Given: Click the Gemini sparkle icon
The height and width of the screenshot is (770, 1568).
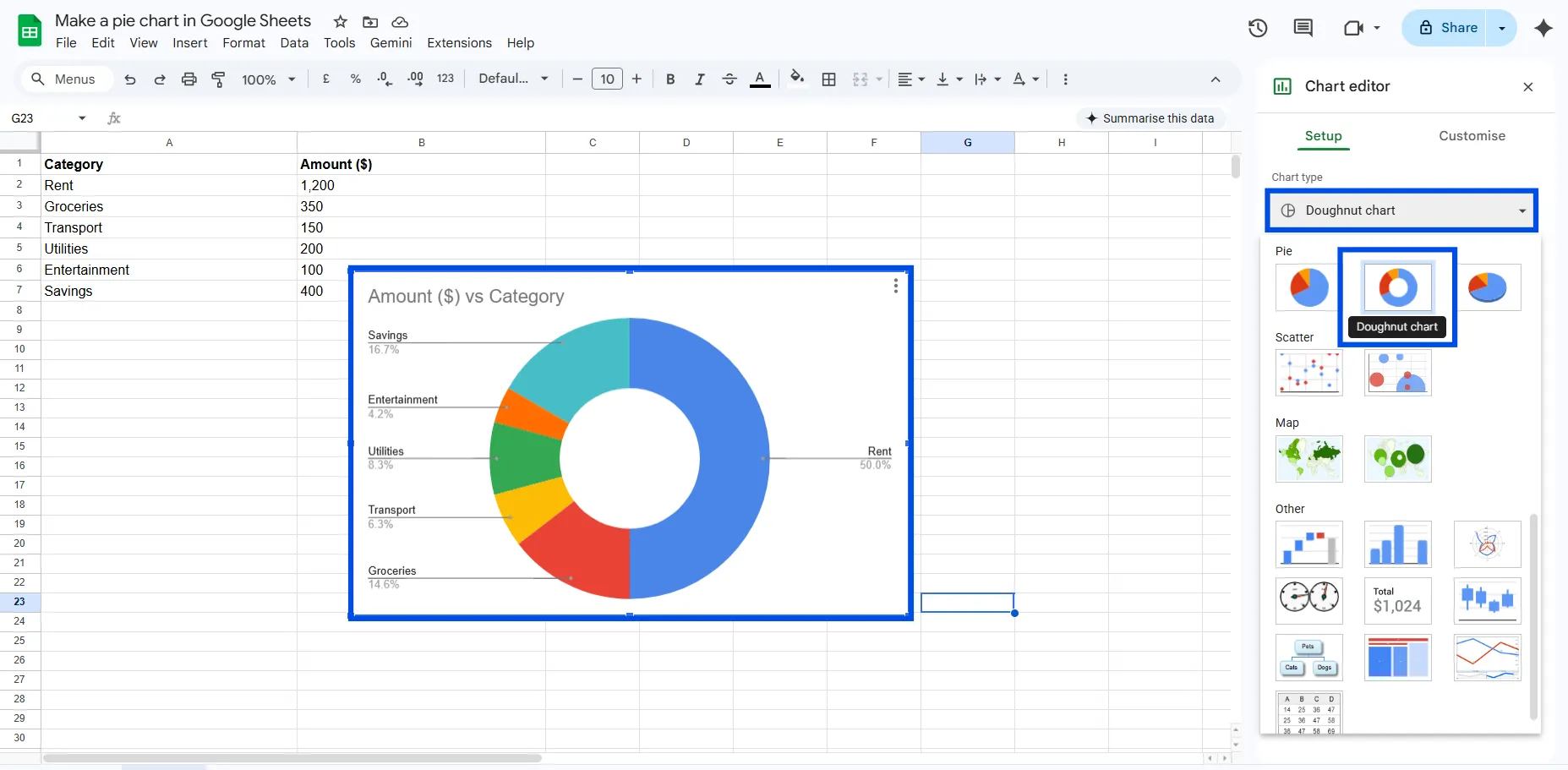Looking at the screenshot, I should pyautogui.click(x=1543, y=28).
